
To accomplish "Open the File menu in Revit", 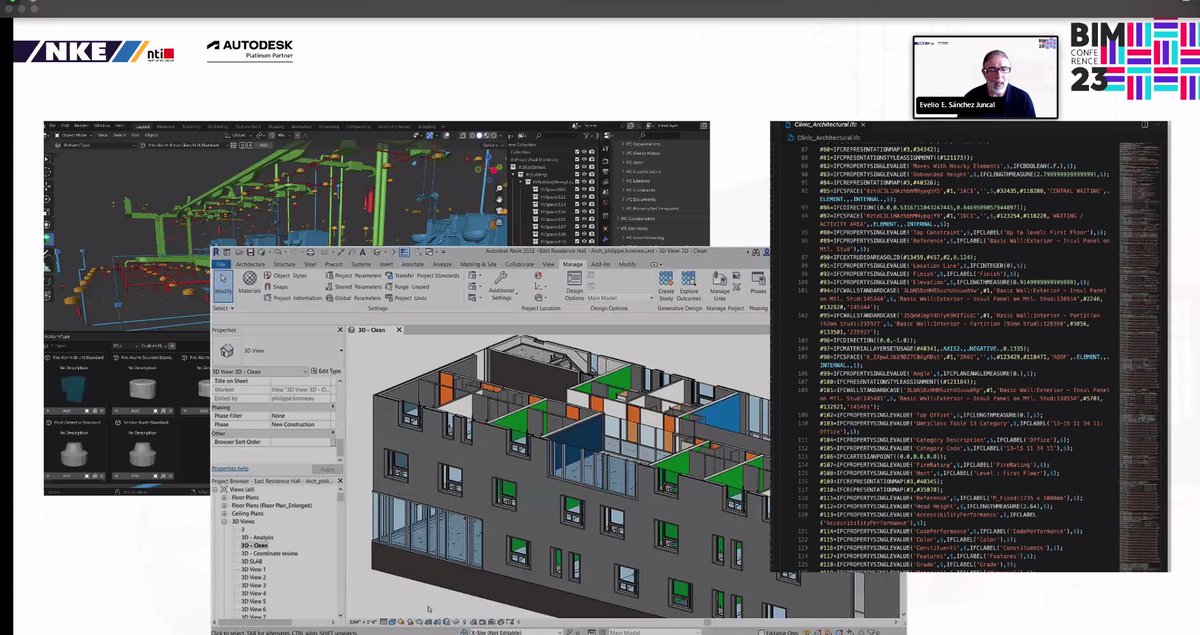I will point(220,264).
